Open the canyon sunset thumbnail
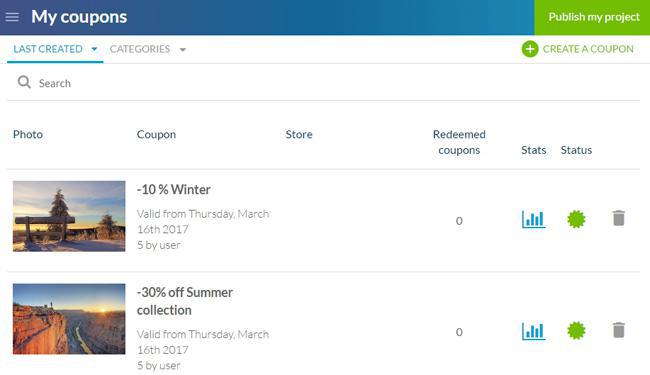This screenshot has height=375, width=650. coord(69,319)
